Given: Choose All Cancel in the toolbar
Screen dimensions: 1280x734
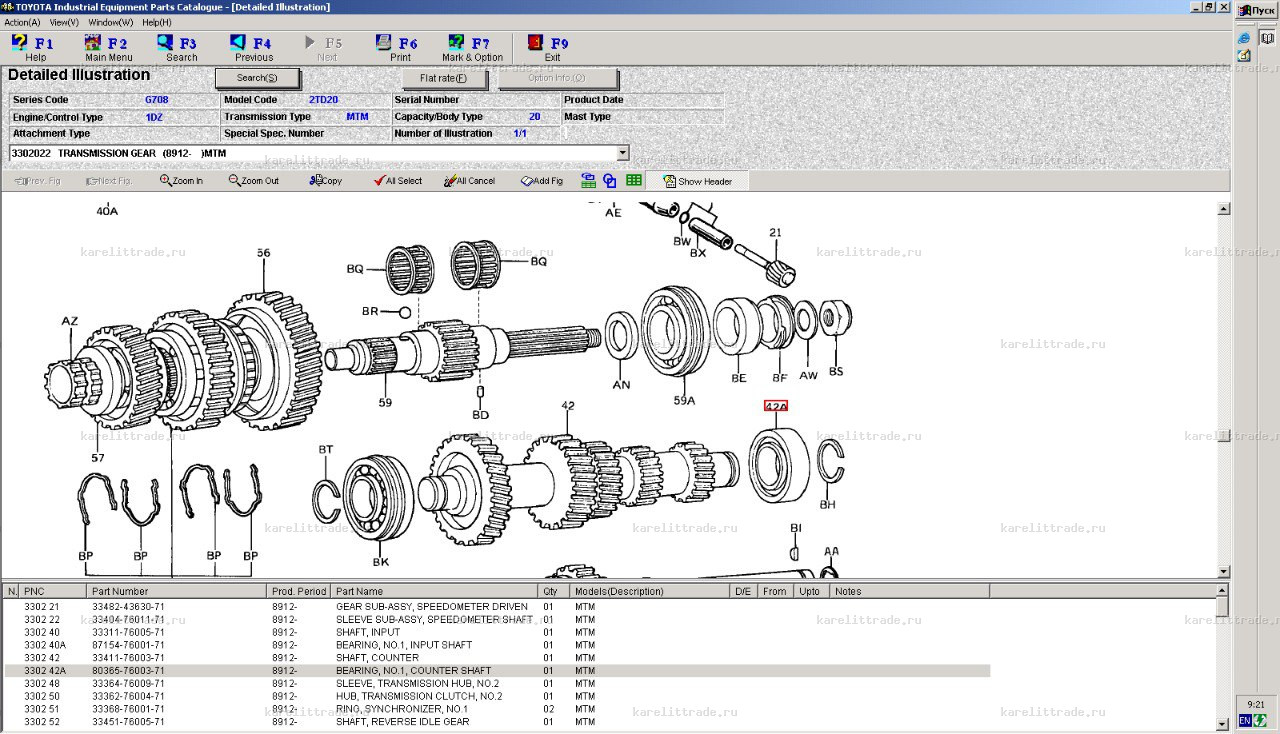Looking at the screenshot, I should 470,181.
